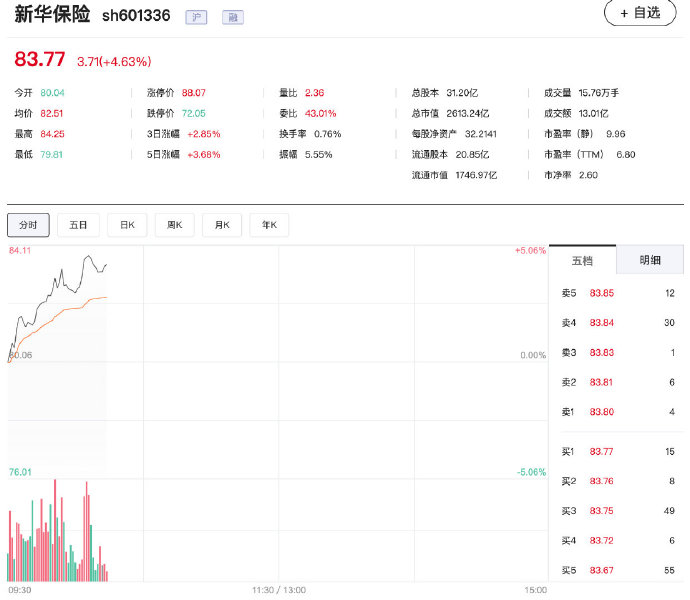This screenshot has height=600, width=690.
Task: Click the 84.11 top price axis label
Action: click(x=20, y=250)
